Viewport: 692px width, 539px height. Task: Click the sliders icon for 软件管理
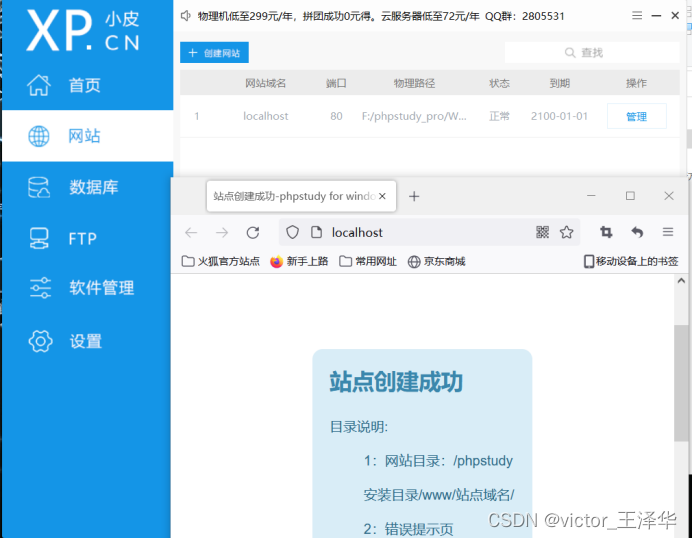40,288
